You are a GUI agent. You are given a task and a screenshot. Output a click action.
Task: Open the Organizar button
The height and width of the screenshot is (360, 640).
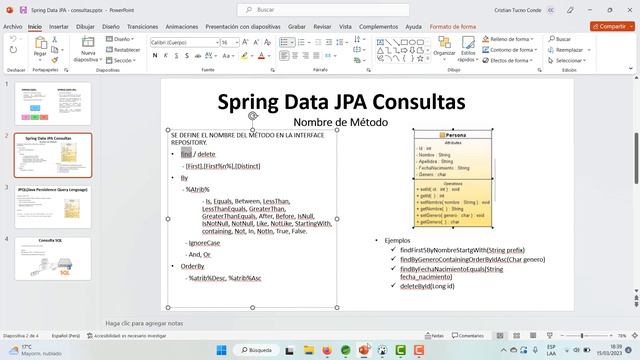(x=444, y=48)
